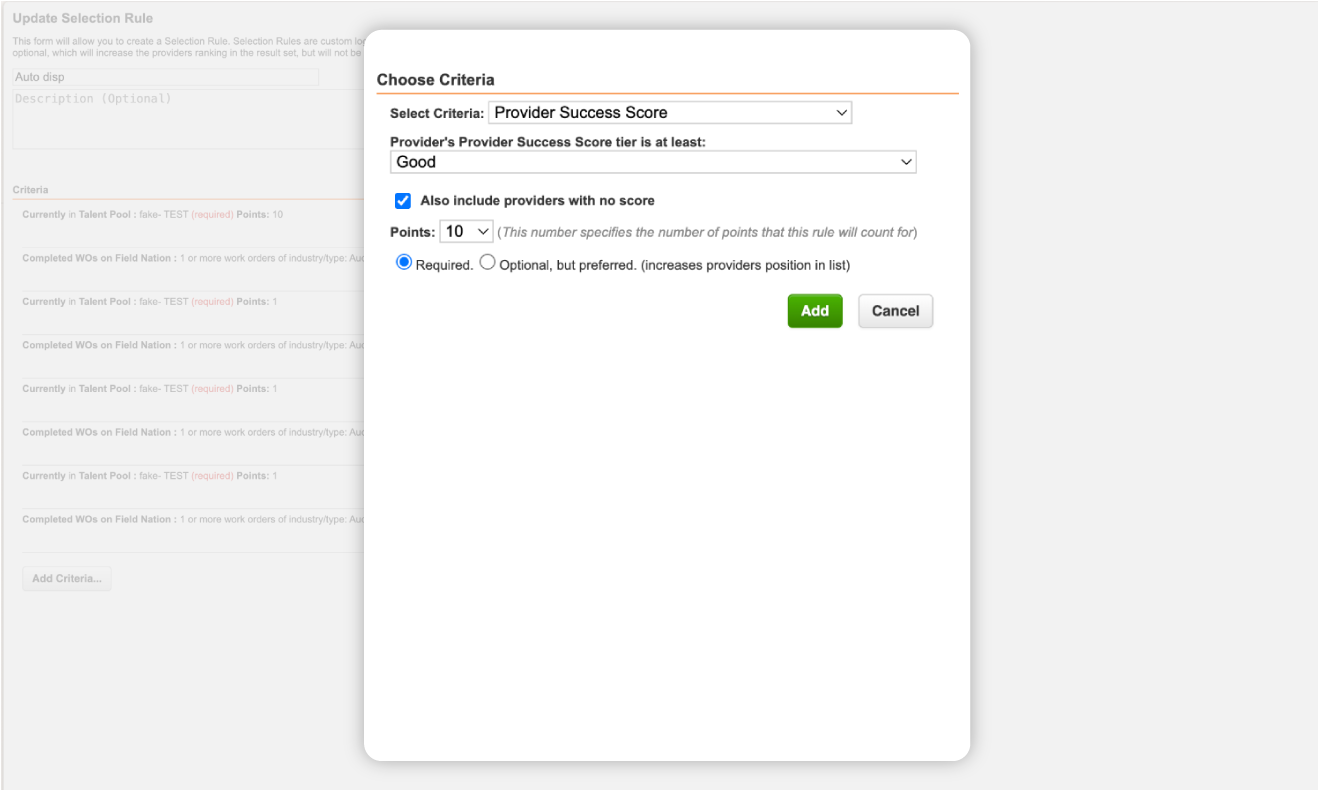The height and width of the screenshot is (790, 1319).
Task: Click the topmost Completed WOs on Field Nation criterion
Action: coord(190,258)
